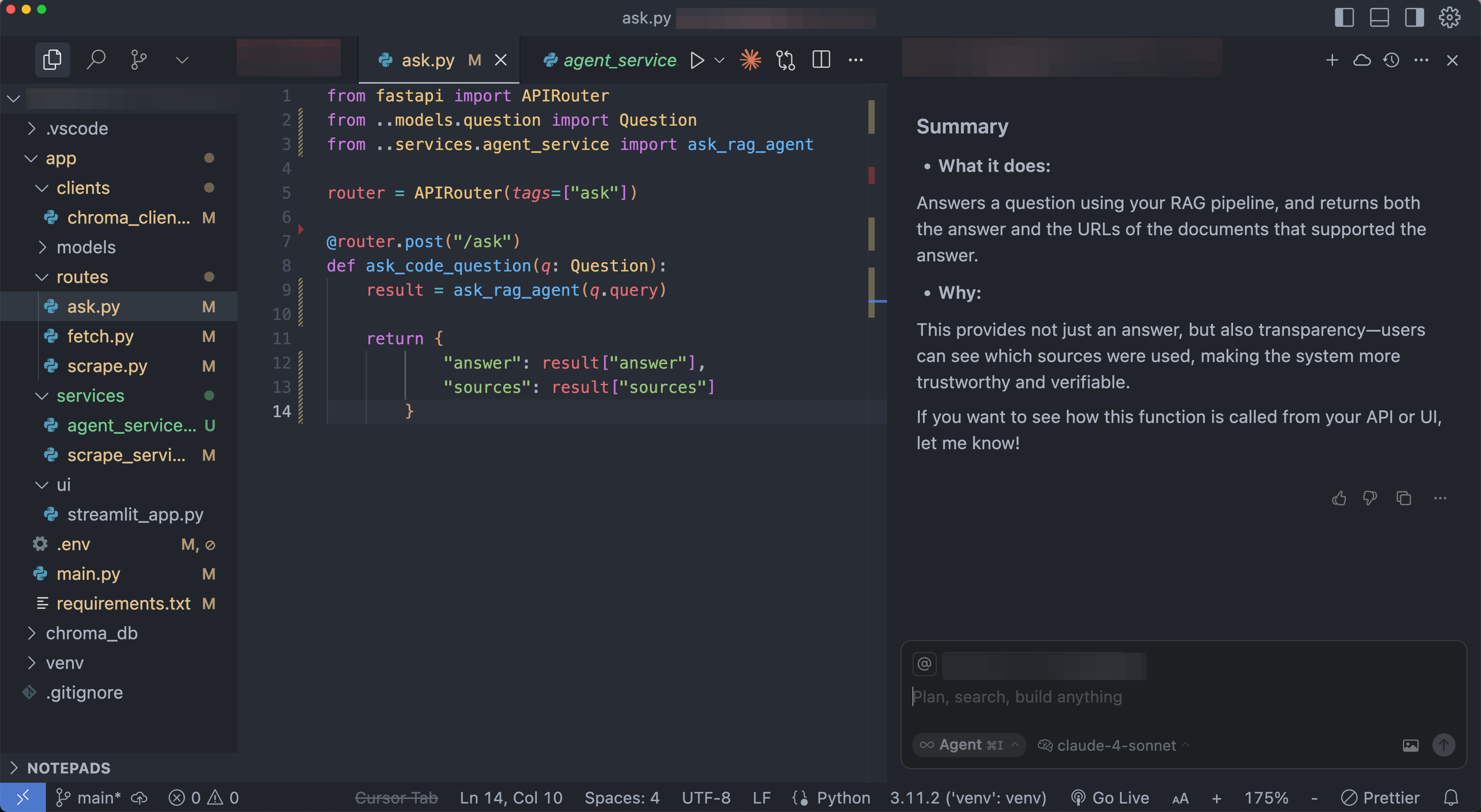Click the orange Claude asterisk icon
The image size is (1481, 812).
(x=750, y=60)
